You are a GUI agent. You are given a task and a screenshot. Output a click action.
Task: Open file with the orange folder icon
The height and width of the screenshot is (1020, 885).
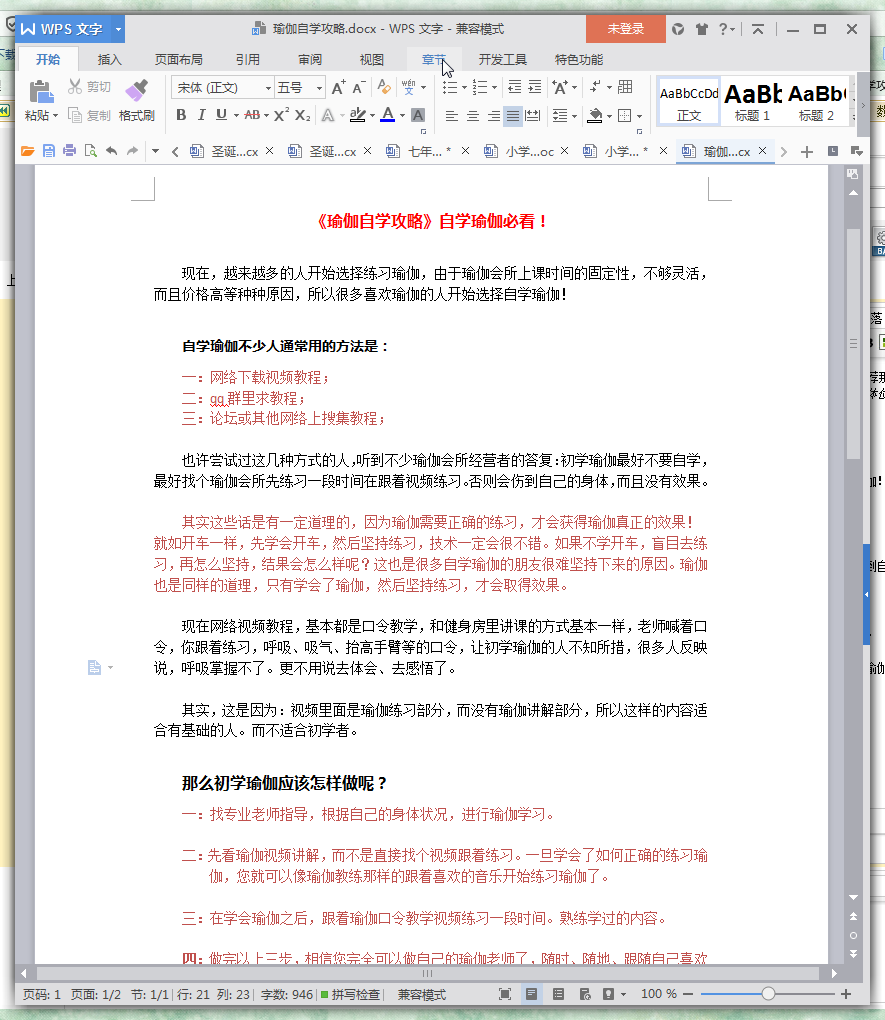point(27,151)
